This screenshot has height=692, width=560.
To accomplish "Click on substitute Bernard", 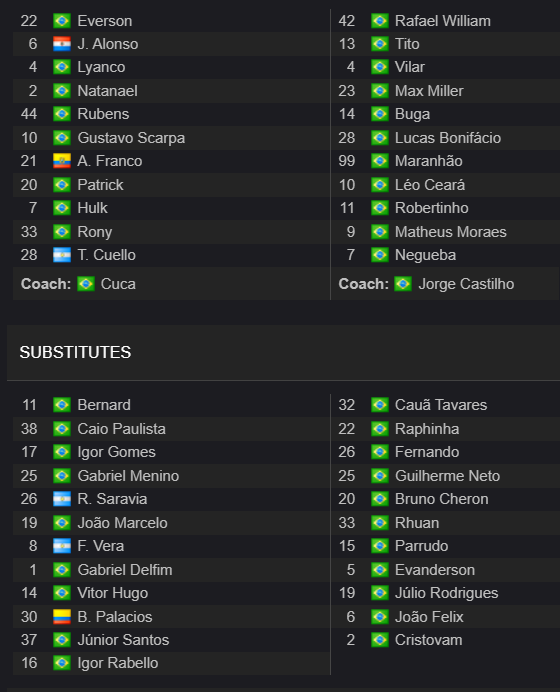I will pyautogui.click(x=104, y=405).
